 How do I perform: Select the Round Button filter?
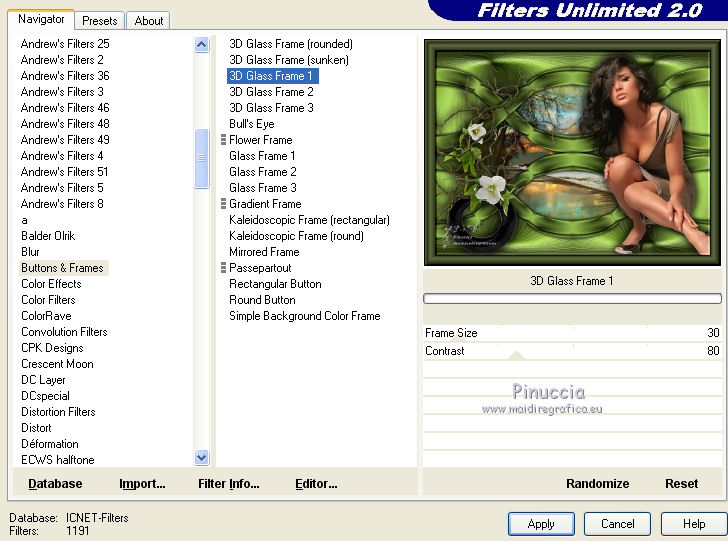262,300
